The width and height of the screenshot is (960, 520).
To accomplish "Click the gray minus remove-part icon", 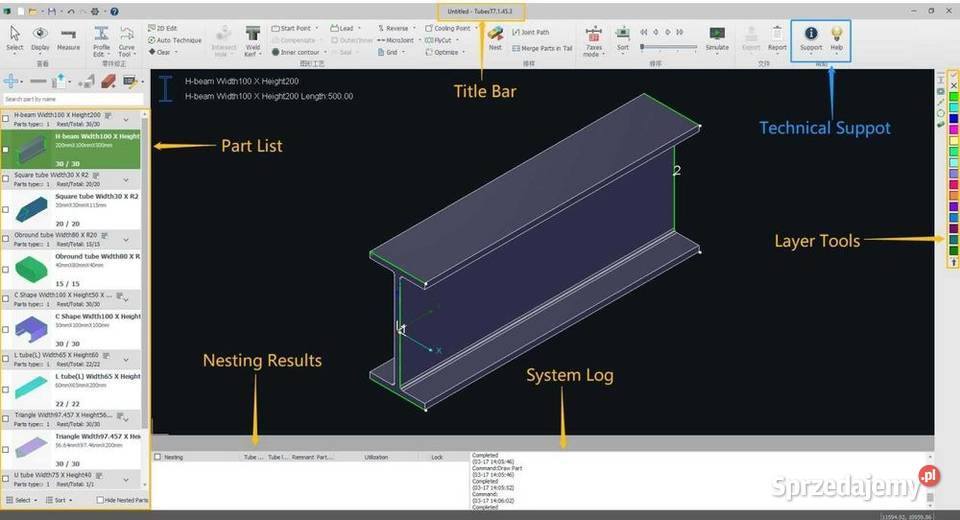I will point(38,81).
